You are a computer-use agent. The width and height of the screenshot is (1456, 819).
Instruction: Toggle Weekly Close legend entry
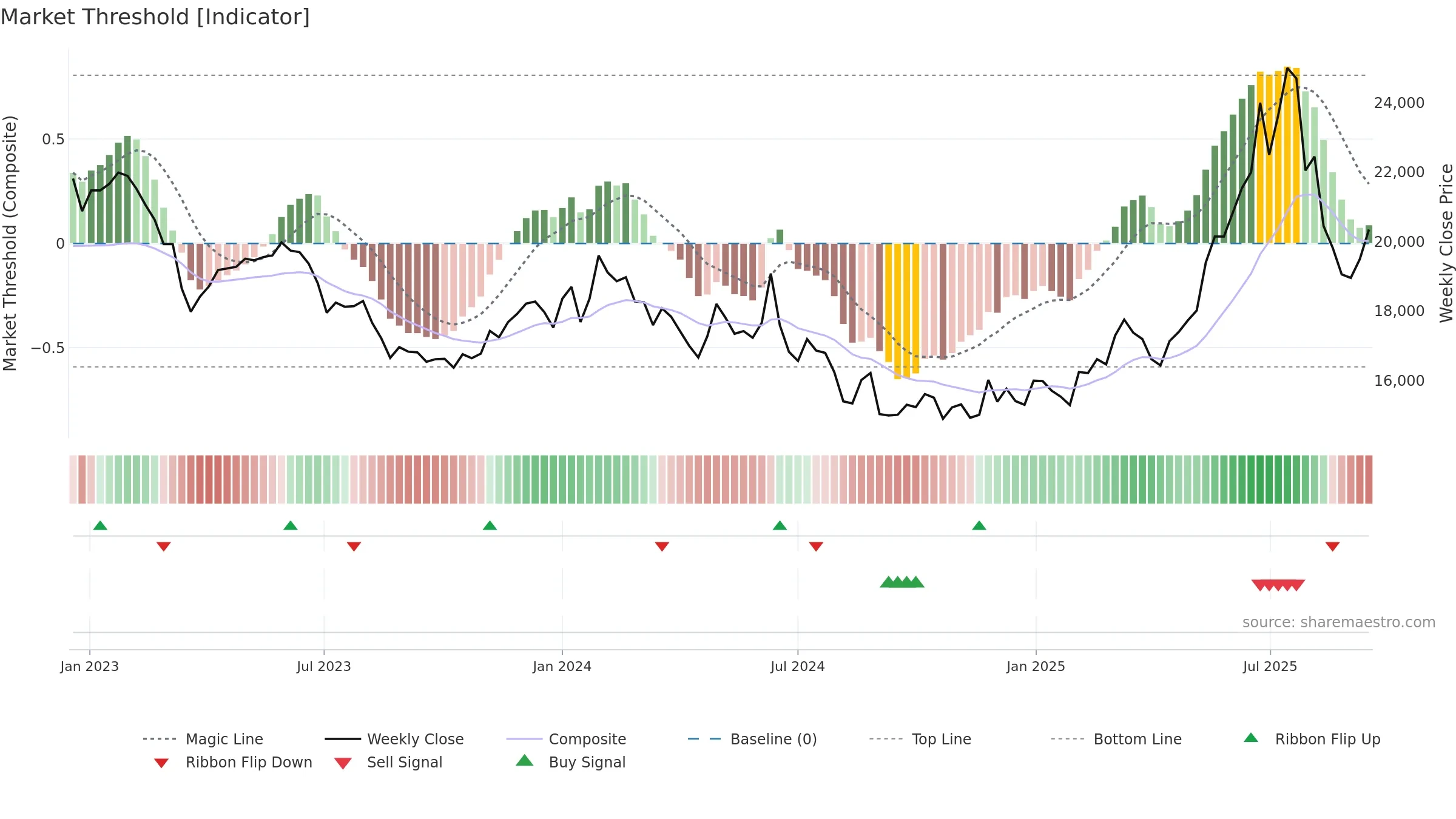(394, 739)
